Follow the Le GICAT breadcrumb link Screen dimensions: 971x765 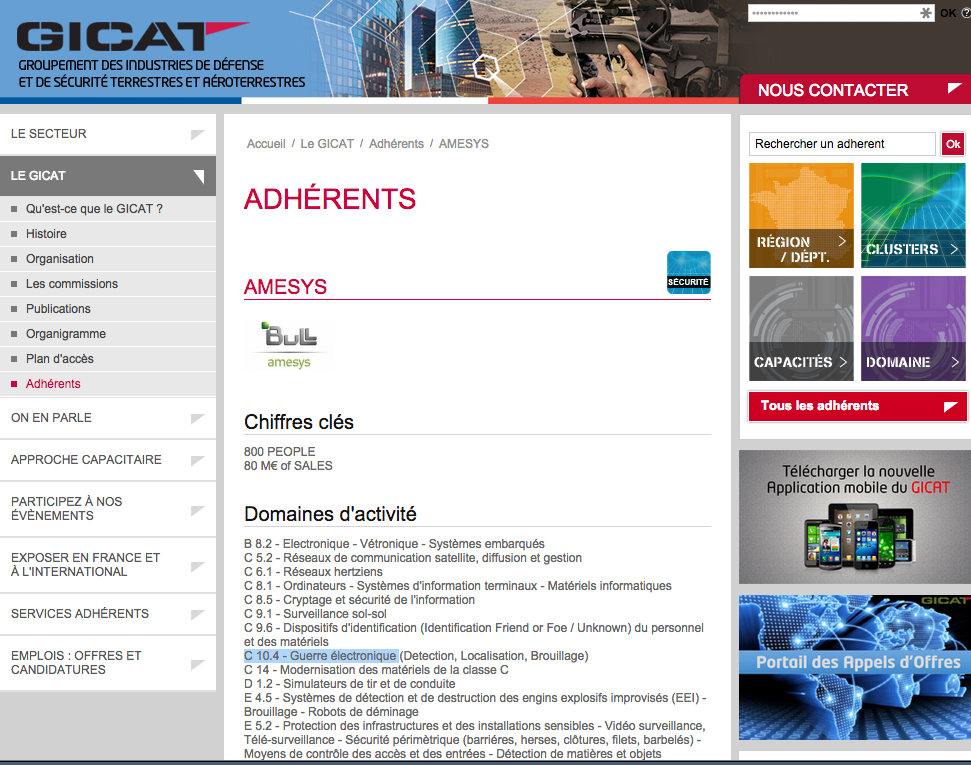click(327, 144)
